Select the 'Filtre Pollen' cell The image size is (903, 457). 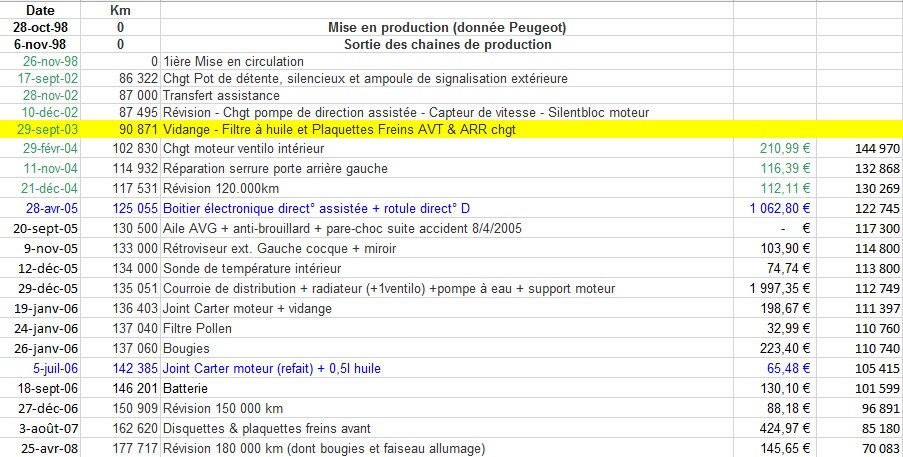click(197, 328)
